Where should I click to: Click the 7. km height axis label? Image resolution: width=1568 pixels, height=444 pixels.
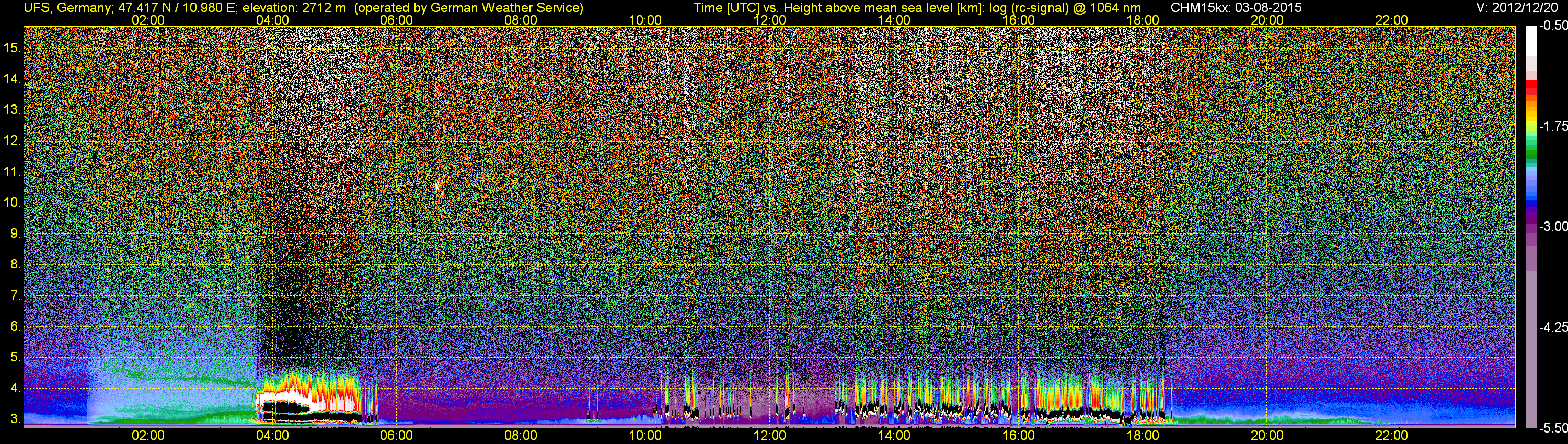point(15,296)
